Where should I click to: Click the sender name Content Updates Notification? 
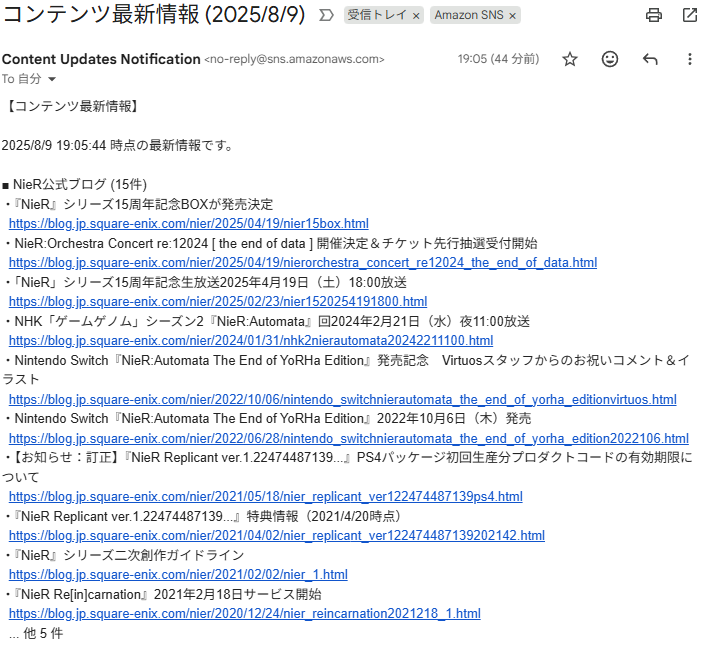(101, 59)
